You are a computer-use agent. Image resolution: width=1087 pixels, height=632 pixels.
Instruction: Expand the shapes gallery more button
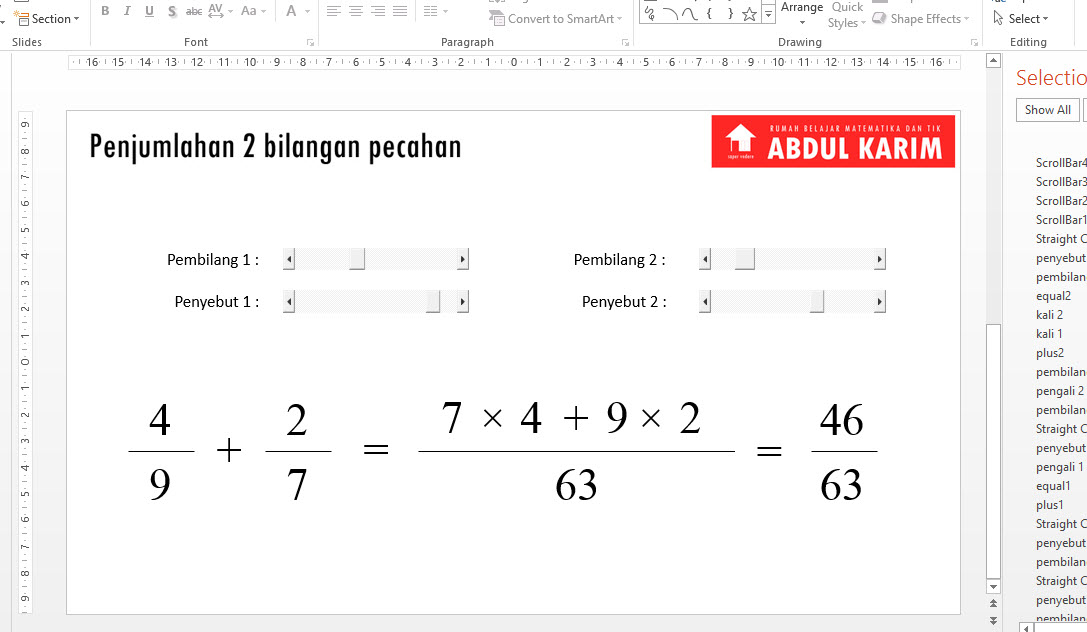coord(768,14)
